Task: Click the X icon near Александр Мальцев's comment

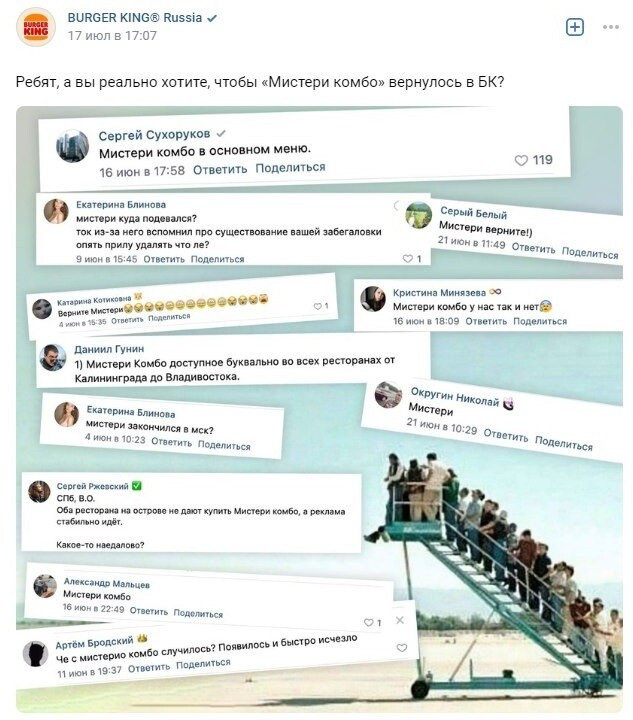Action: click(x=400, y=620)
